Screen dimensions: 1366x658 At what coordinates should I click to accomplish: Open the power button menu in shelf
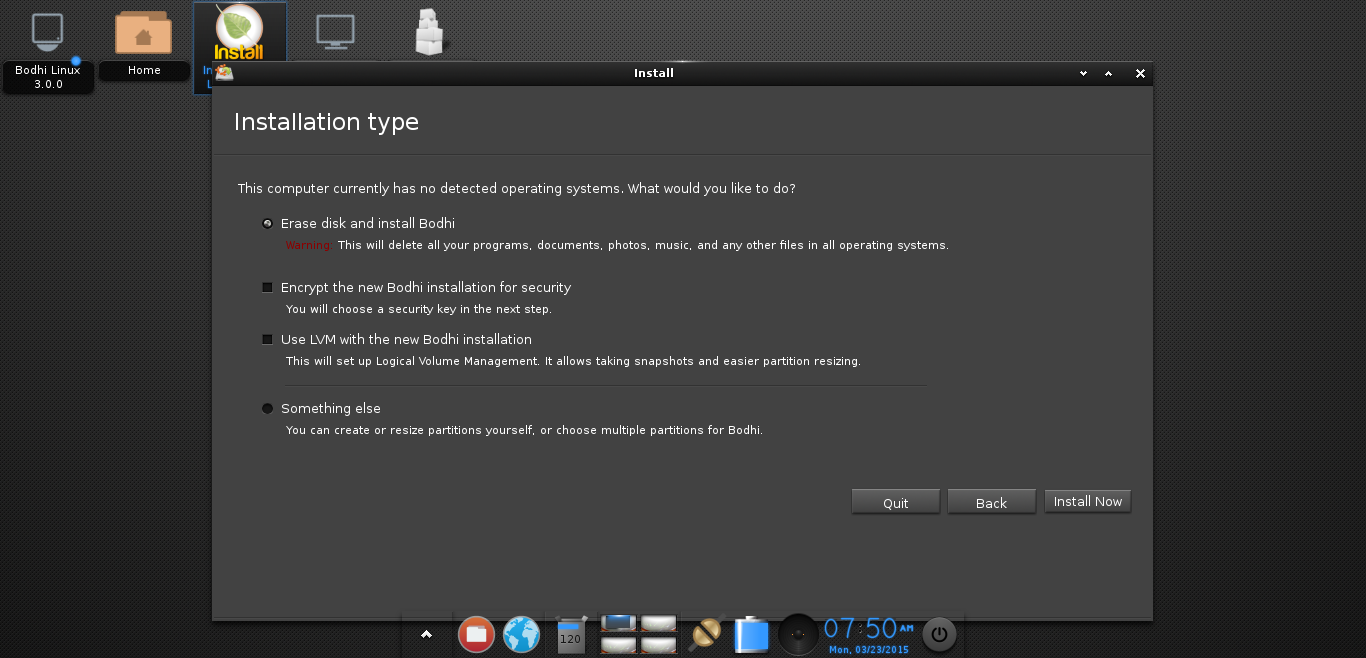(x=939, y=634)
